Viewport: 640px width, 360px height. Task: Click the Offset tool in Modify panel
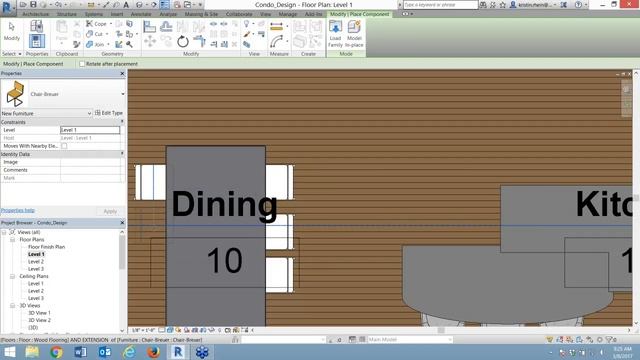pos(166,27)
